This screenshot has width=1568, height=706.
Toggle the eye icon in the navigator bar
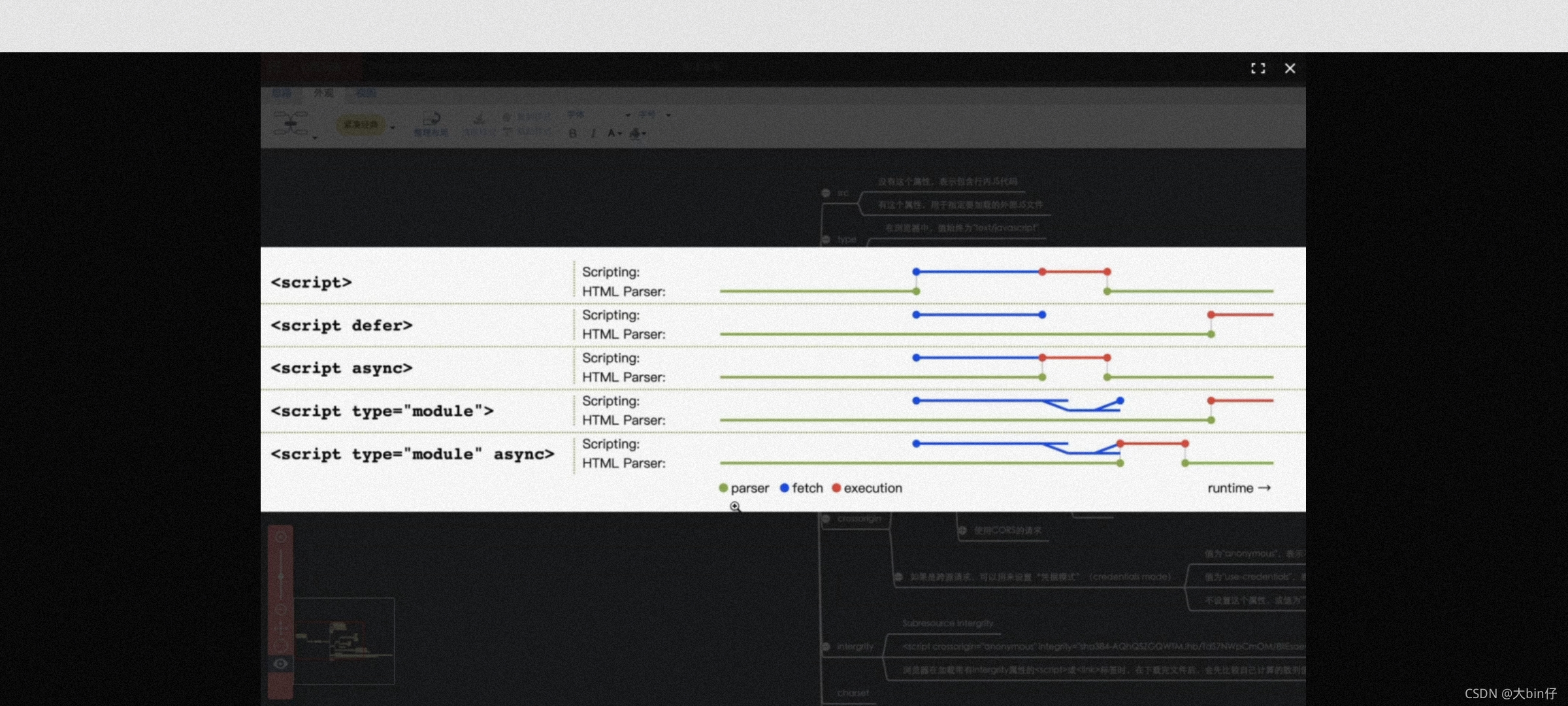(280, 664)
